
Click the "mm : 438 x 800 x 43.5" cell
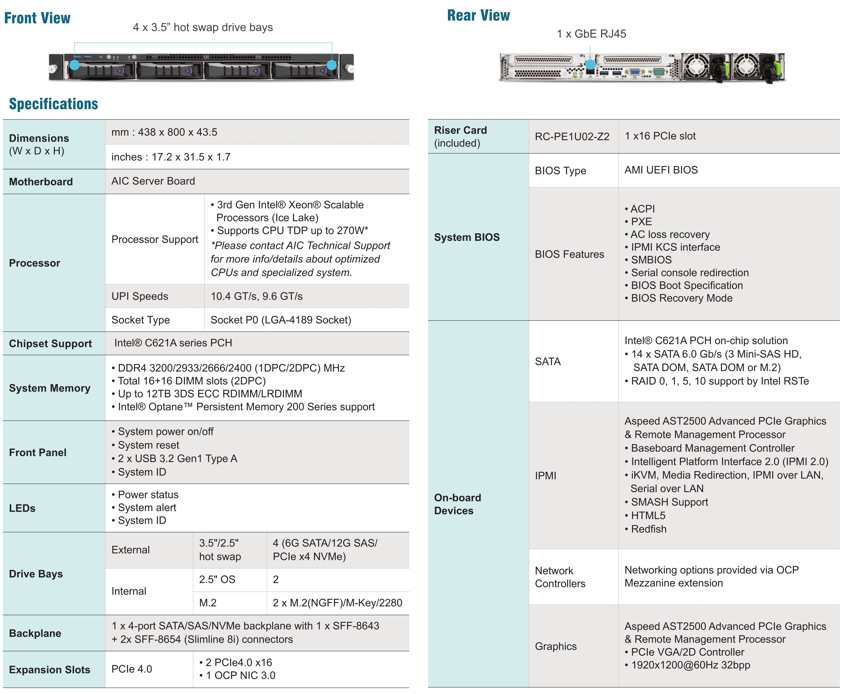[x=164, y=132]
